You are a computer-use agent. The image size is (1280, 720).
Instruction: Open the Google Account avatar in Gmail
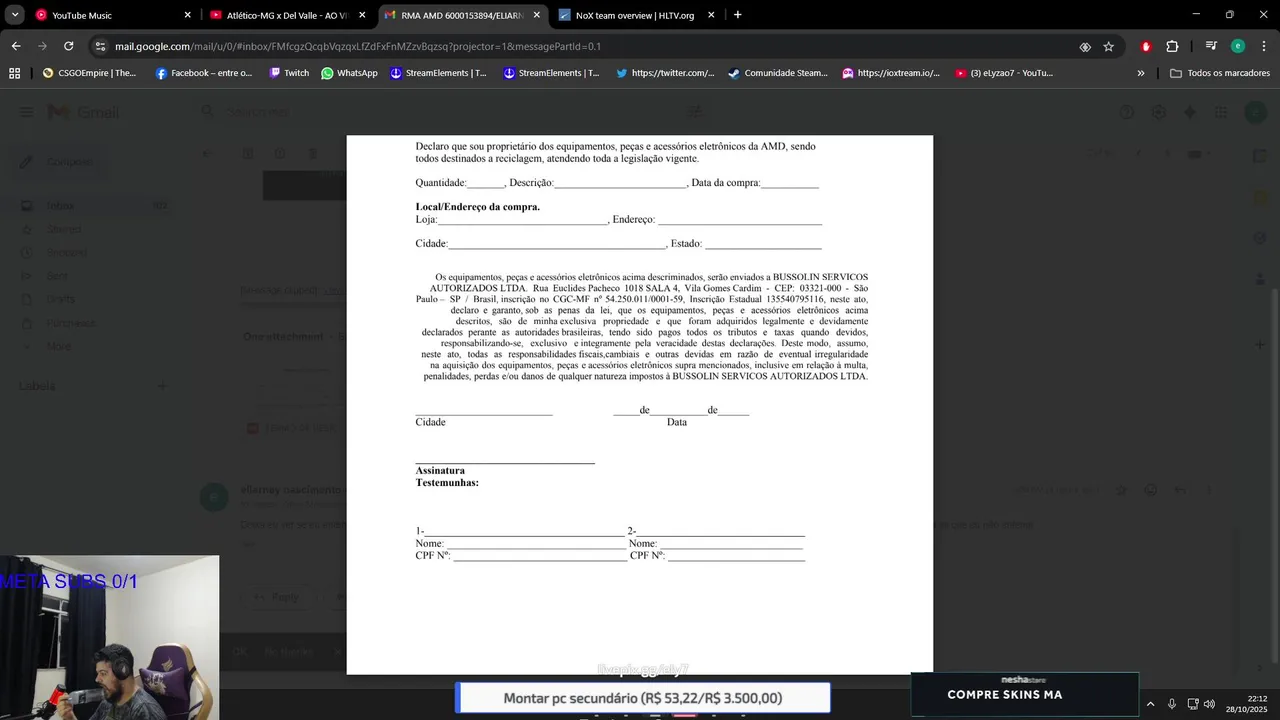(x=1255, y=112)
